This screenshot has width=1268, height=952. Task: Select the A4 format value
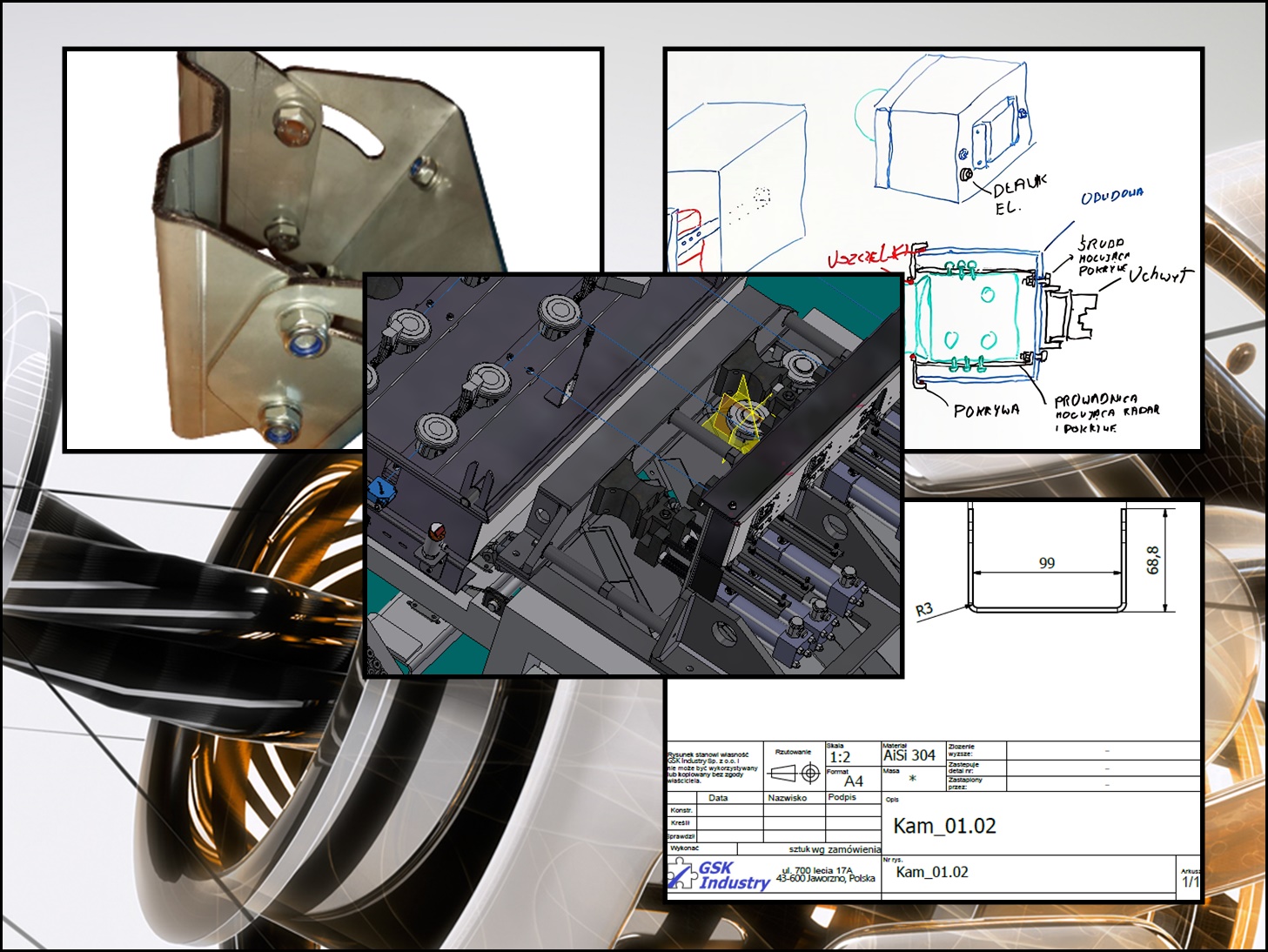[x=854, y=781]
